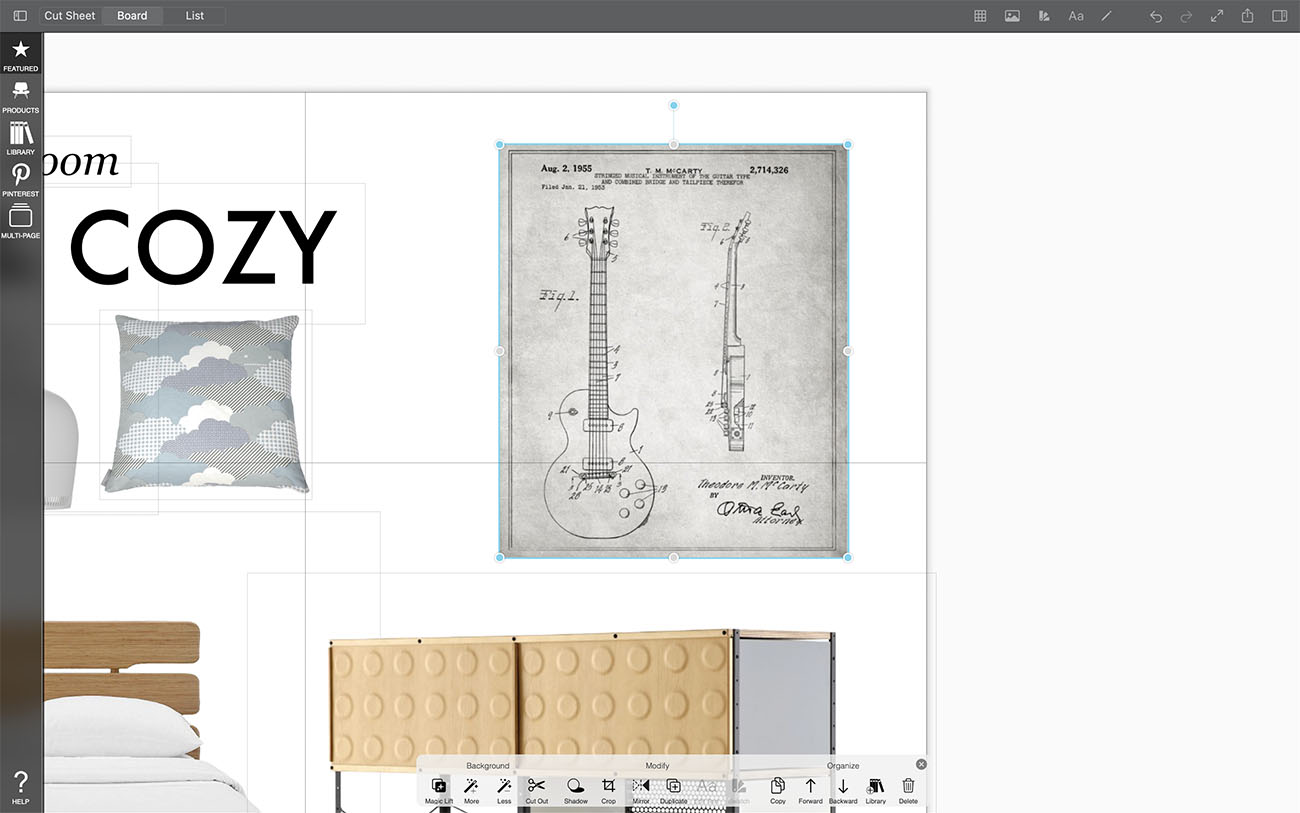
Task: Click the cloud-pattern pillow image
Action: point(206,403)
